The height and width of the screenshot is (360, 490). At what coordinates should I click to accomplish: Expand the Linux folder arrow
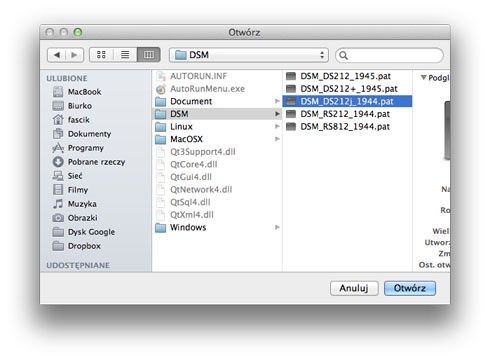point(277,127)
